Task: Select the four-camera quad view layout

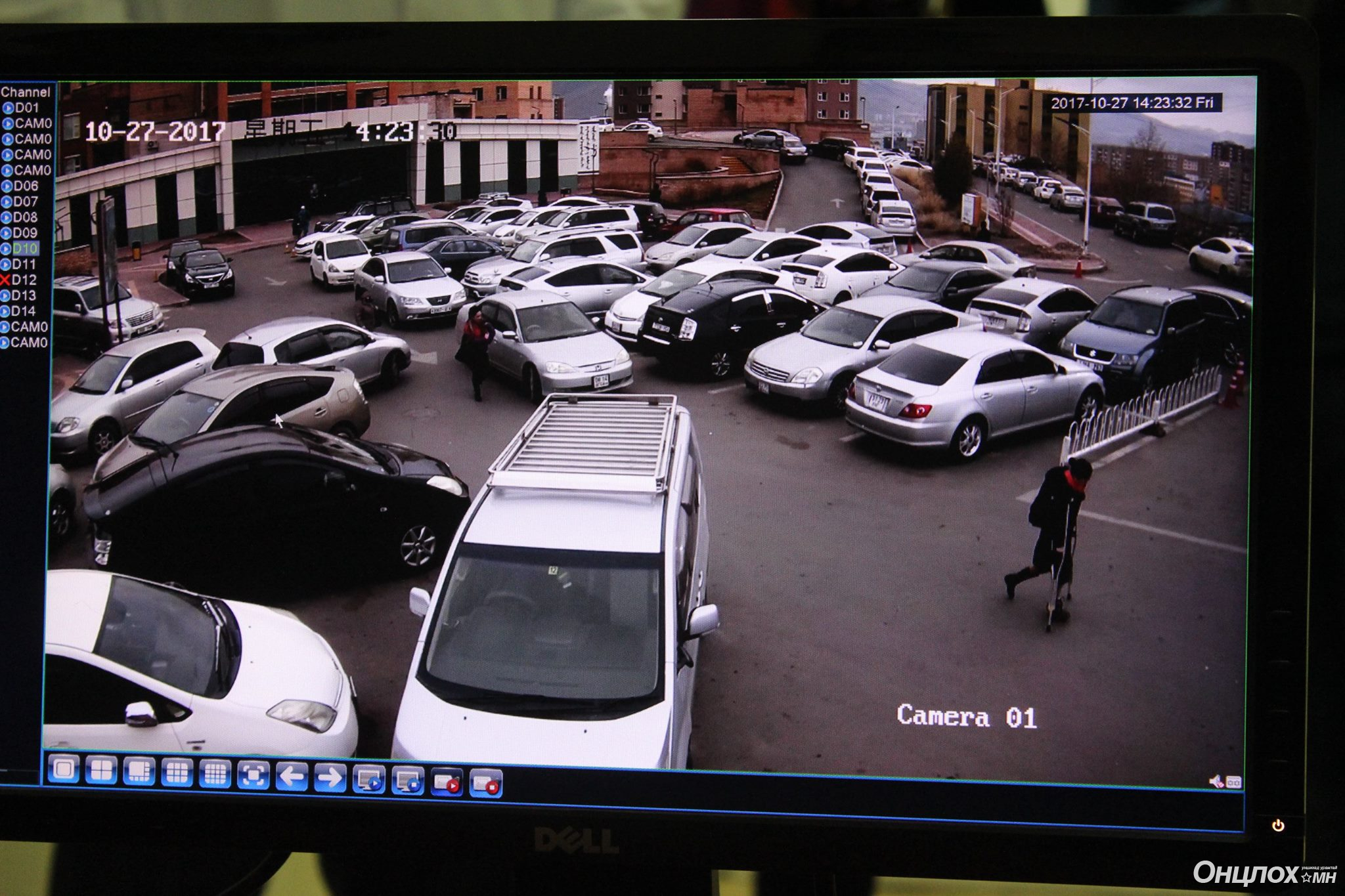Action: (100, 771)
